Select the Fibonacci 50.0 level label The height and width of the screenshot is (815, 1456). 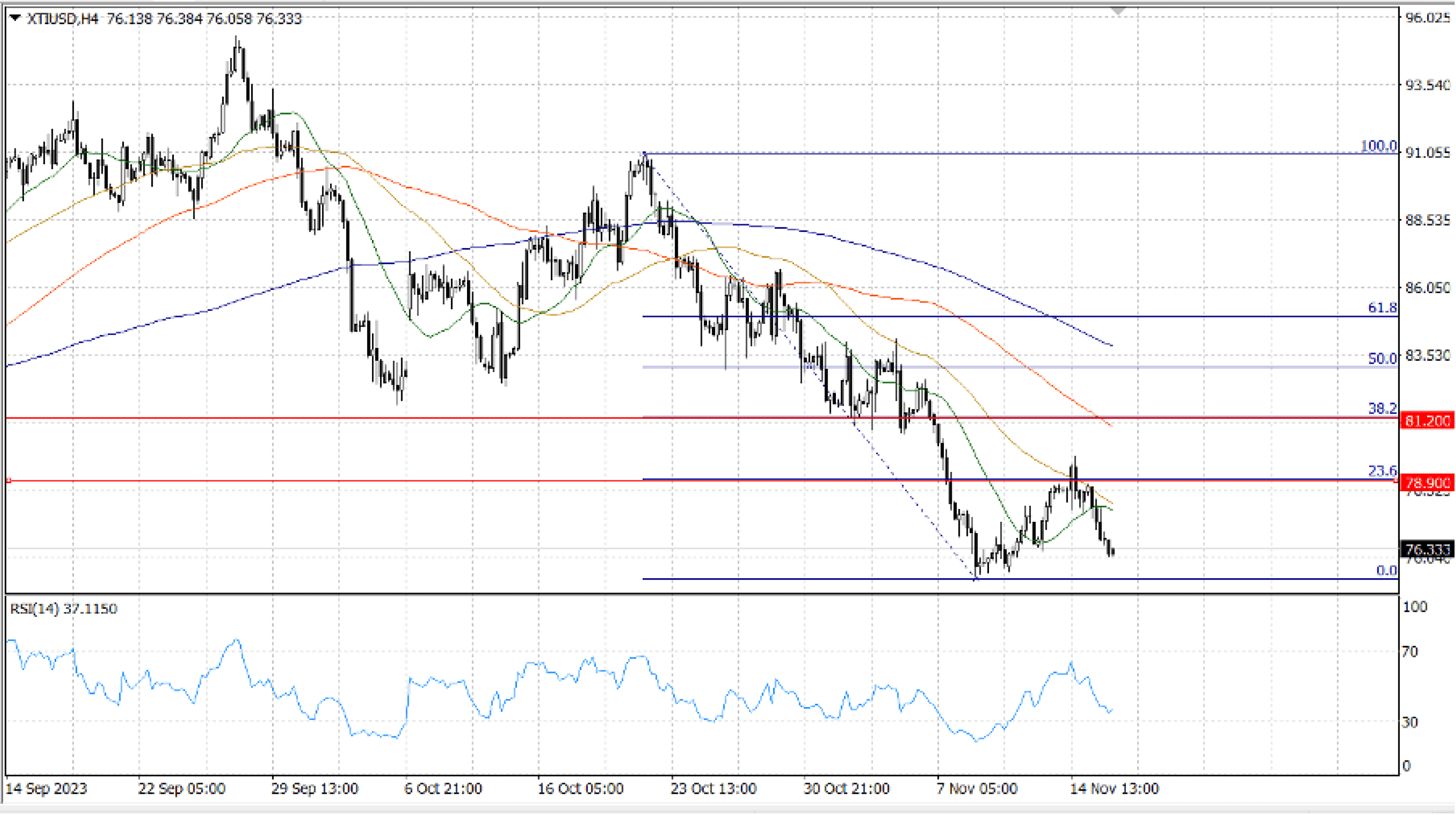1382,358
